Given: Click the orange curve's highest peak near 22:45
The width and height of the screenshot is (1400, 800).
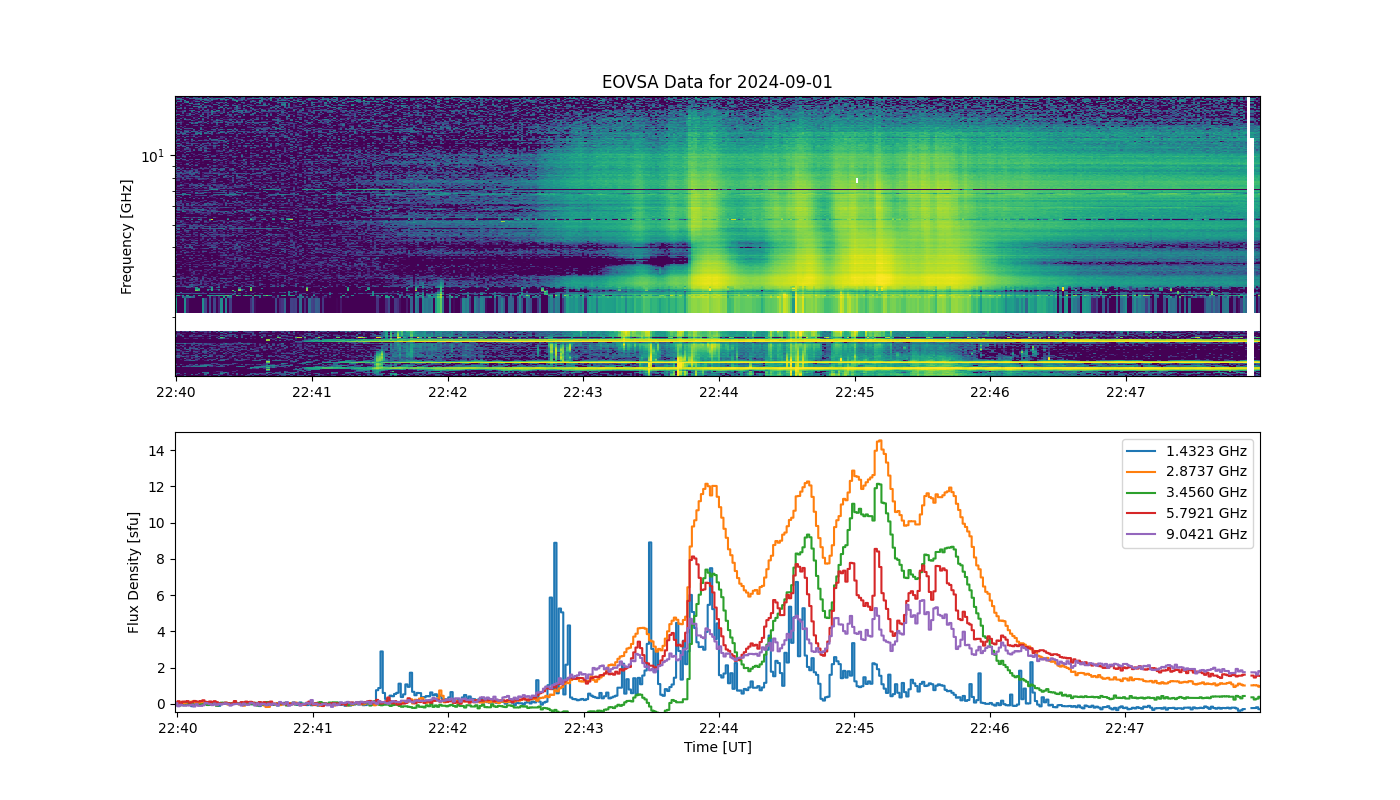Looking at the screenshot, I should (x=879, y=441).
